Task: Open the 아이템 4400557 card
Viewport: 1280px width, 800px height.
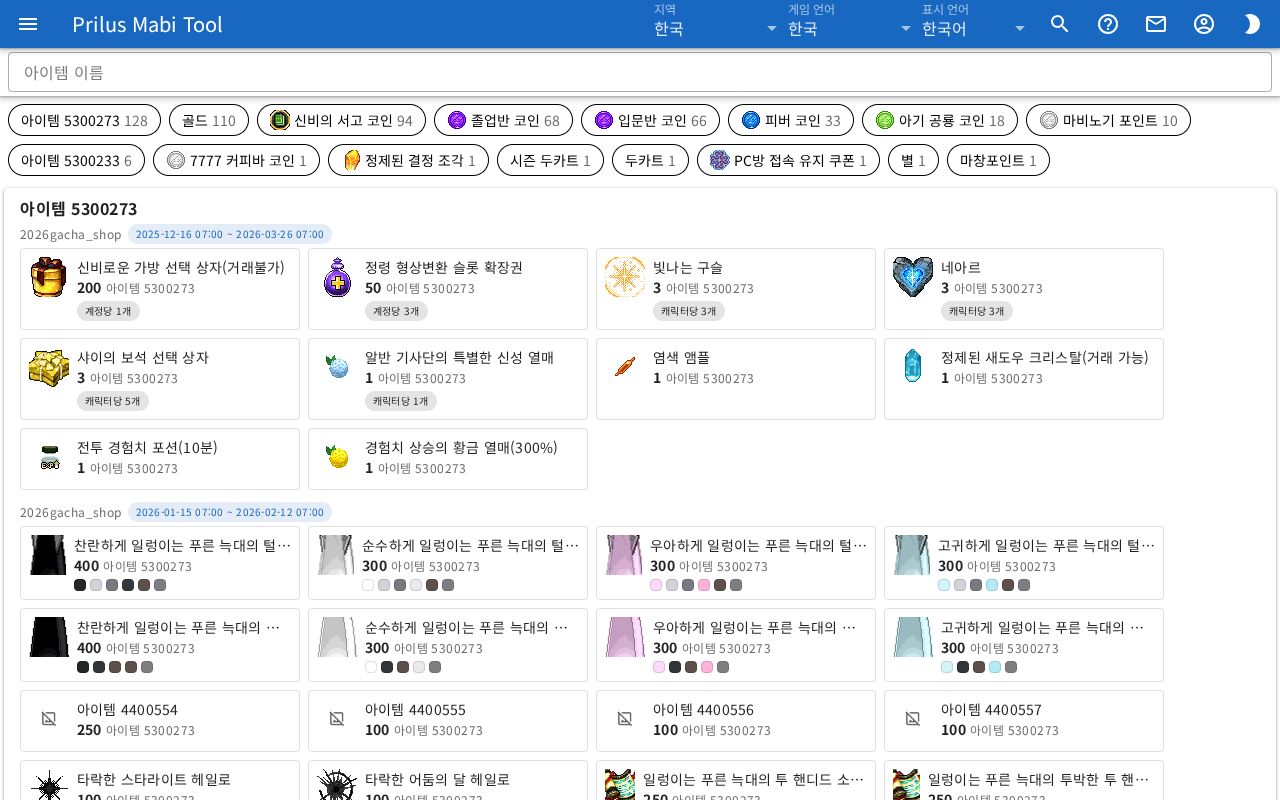Action: [1024, 720]
